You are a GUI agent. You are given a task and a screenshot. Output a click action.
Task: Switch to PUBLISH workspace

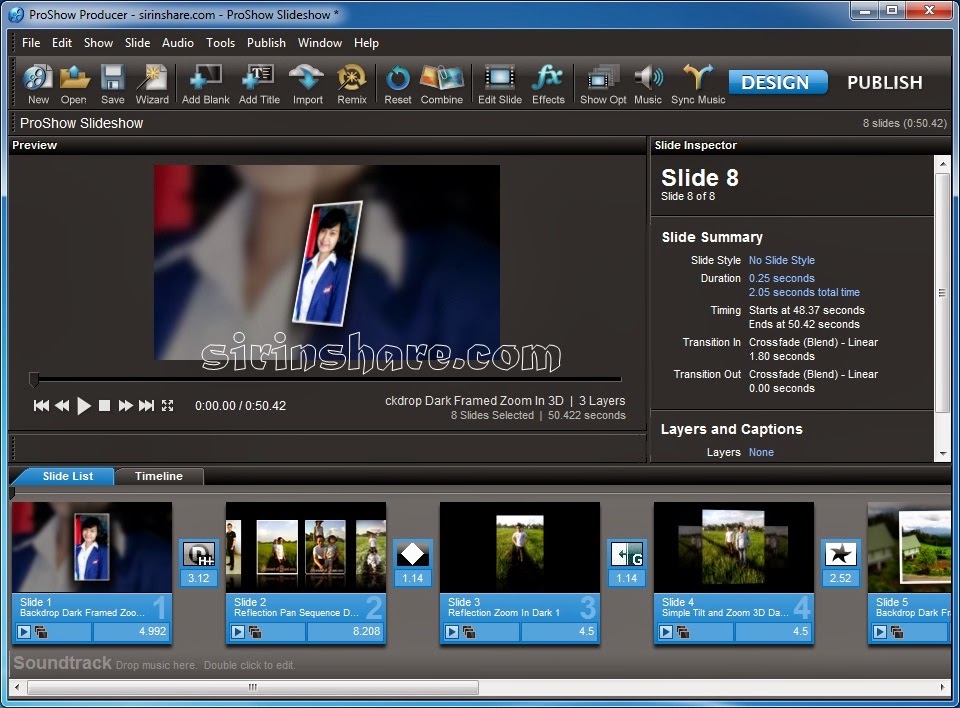coord(885,82)
